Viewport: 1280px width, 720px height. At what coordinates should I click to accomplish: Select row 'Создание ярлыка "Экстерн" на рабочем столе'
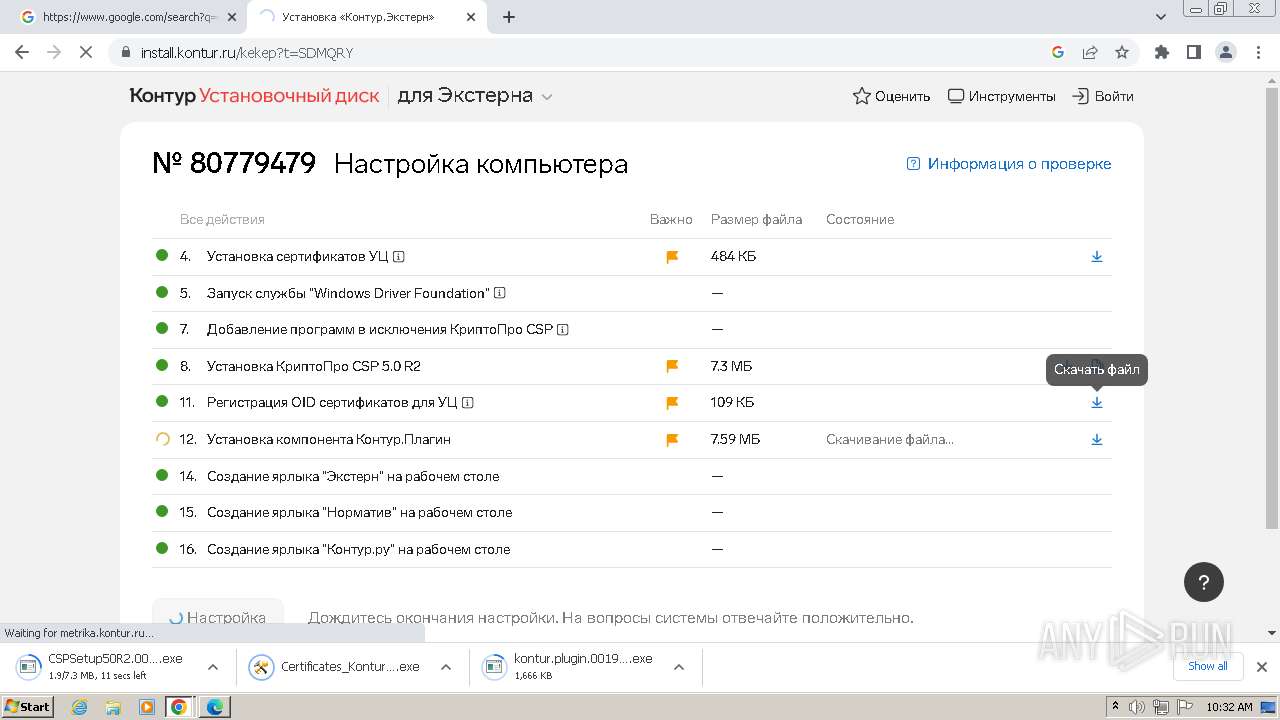click(631, 476)
